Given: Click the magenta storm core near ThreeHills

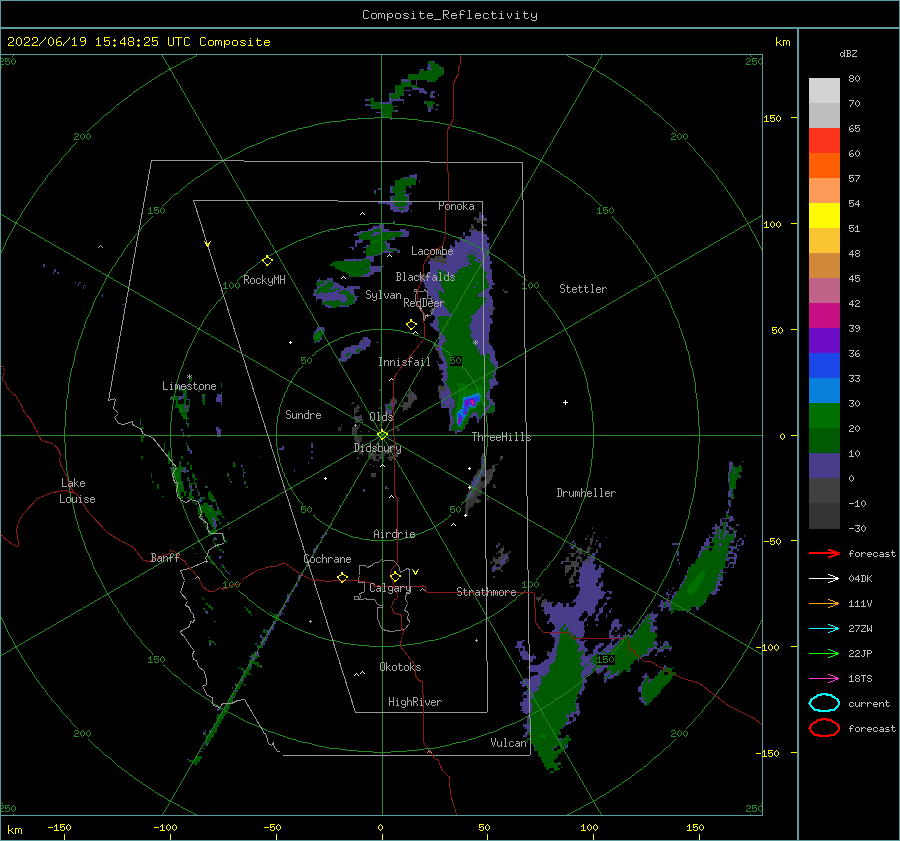Looking at the screenshot, I should pyautogui.click(x=471, y=402).
